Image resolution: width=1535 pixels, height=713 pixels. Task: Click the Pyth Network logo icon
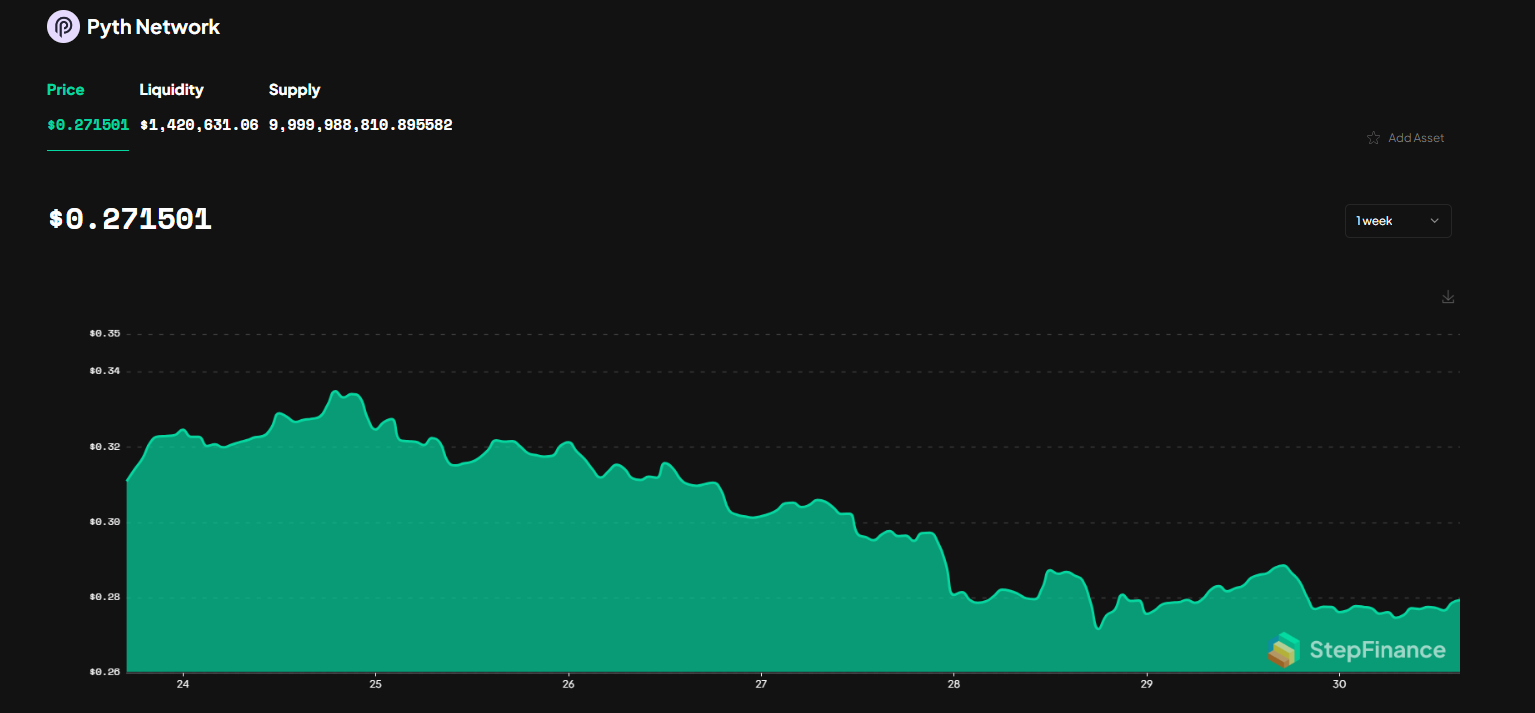point(63,27)
